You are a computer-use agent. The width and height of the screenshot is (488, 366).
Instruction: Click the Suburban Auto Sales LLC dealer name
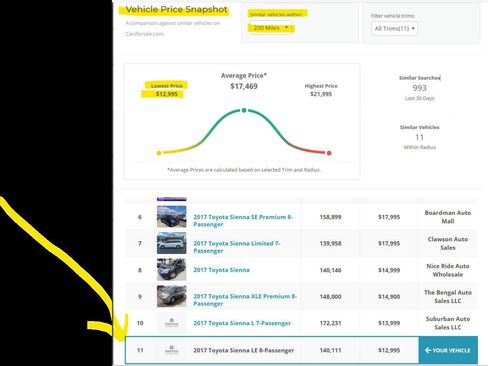448,323
